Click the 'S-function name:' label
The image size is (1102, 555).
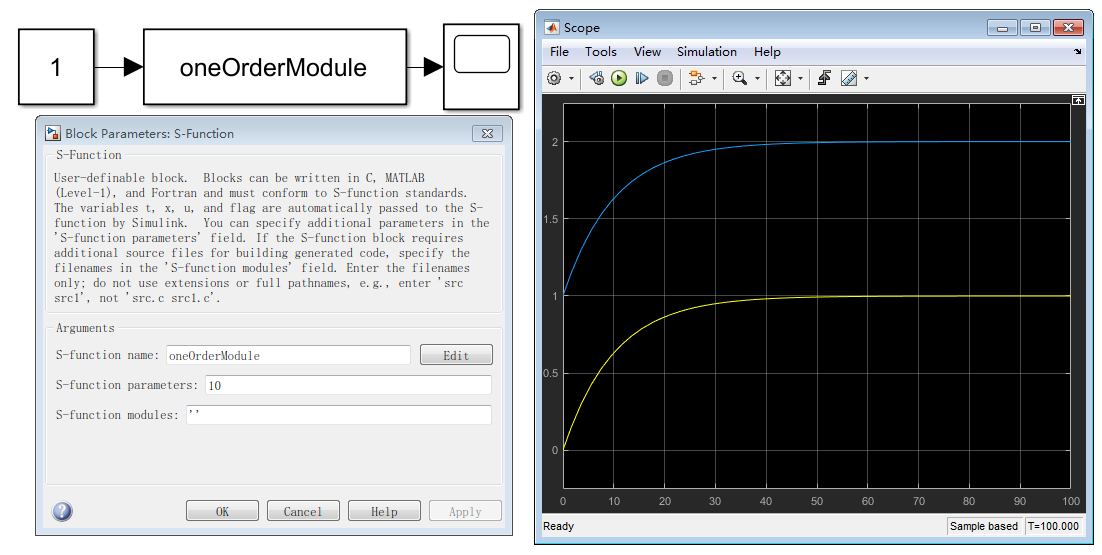[x=108, y=355]
